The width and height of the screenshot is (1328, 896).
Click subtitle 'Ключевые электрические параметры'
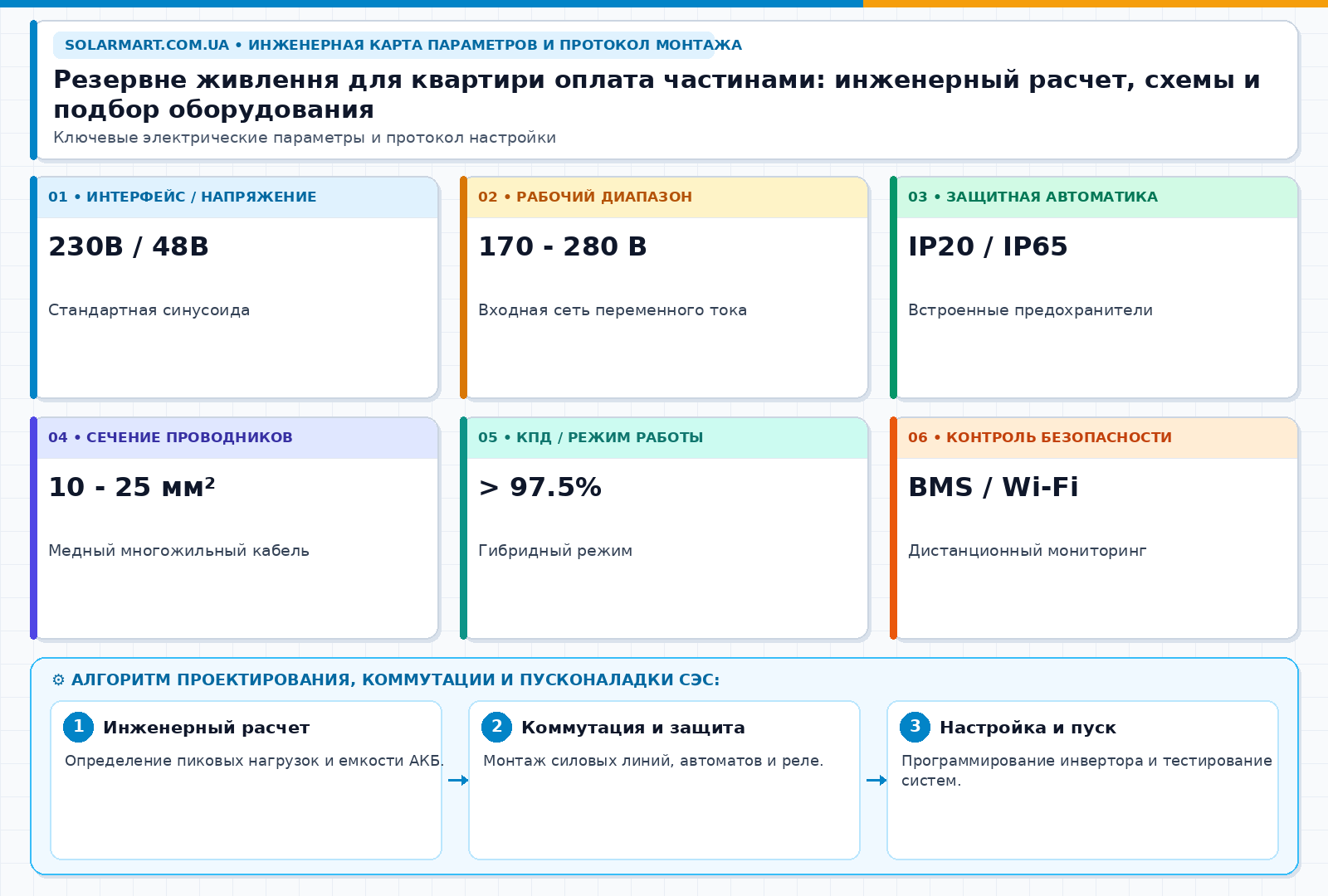tap(305, 138)
